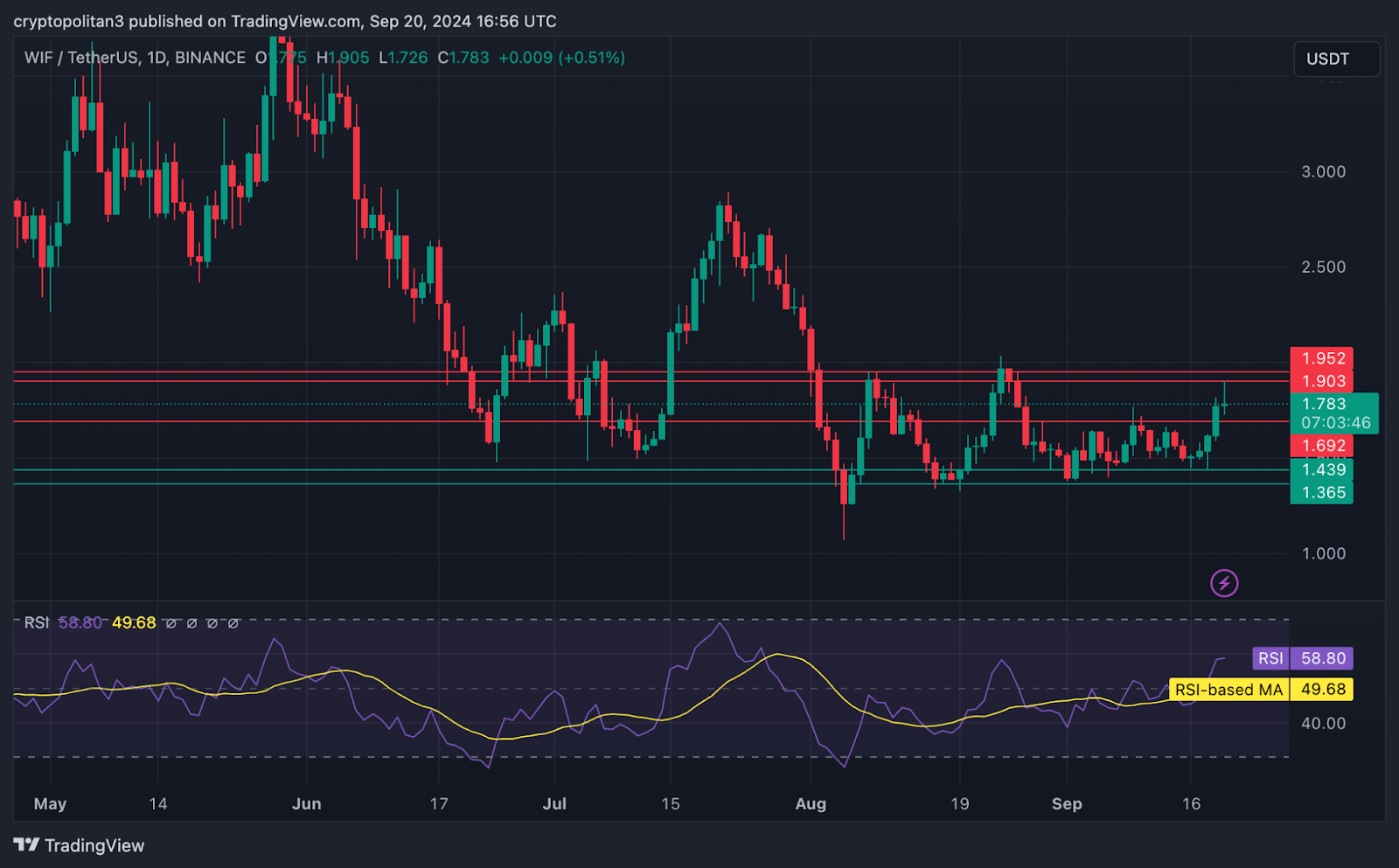Click the yellow 49.68 value in RSI legend

134,622
